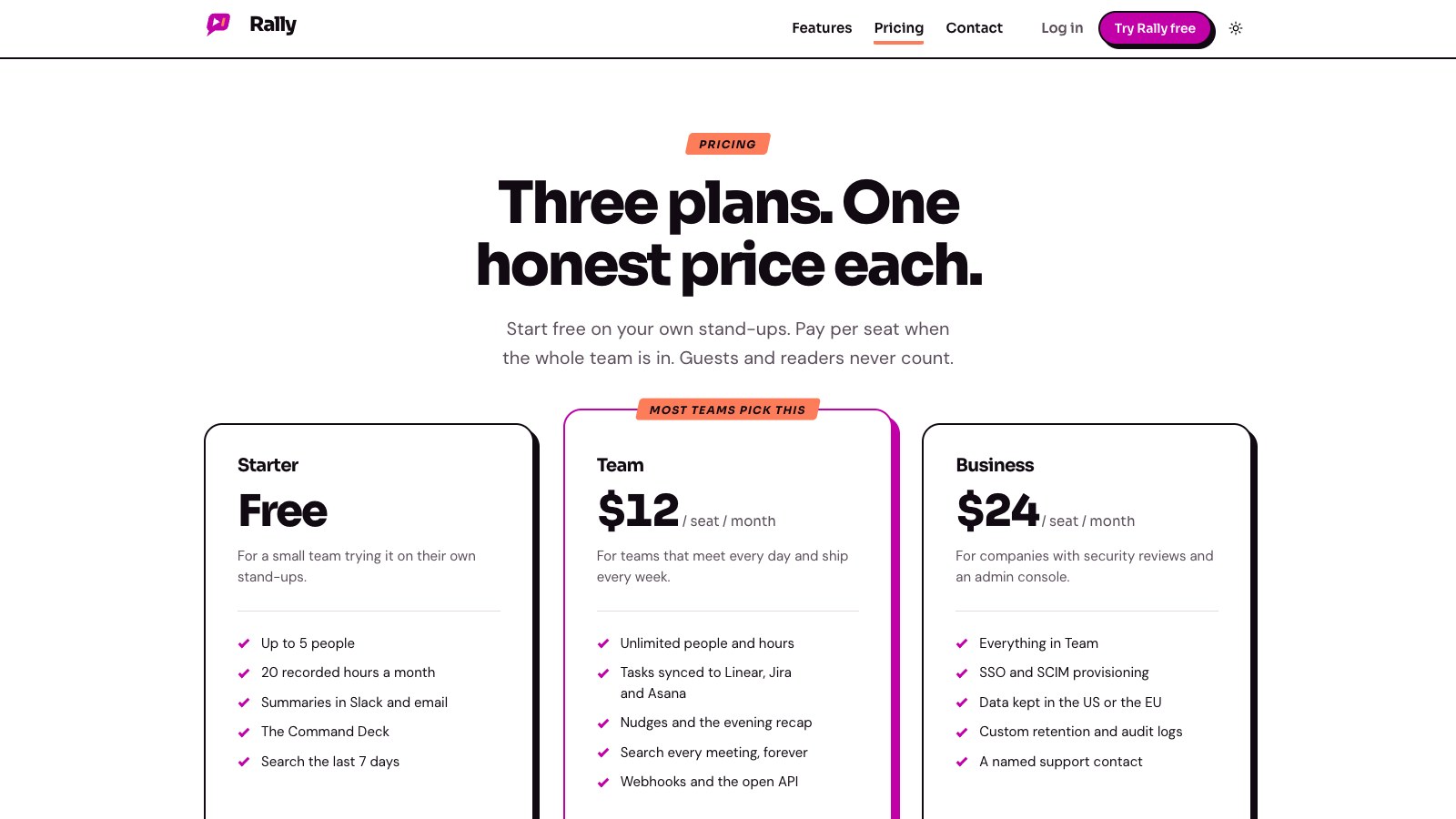The height and width of the screenshot is (819, 1456).
Task: Click the Rally brand name text
Action: pos(273,25)
